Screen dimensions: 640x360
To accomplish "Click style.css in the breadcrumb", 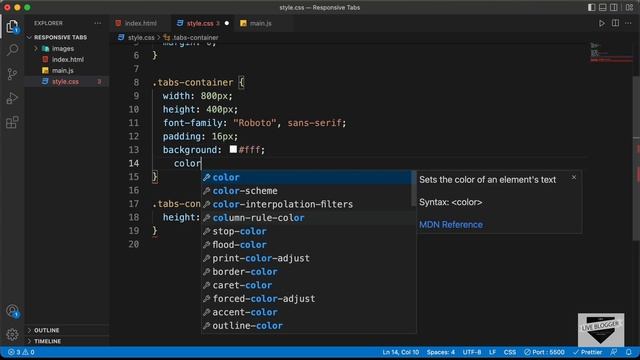I will [141, 38].
